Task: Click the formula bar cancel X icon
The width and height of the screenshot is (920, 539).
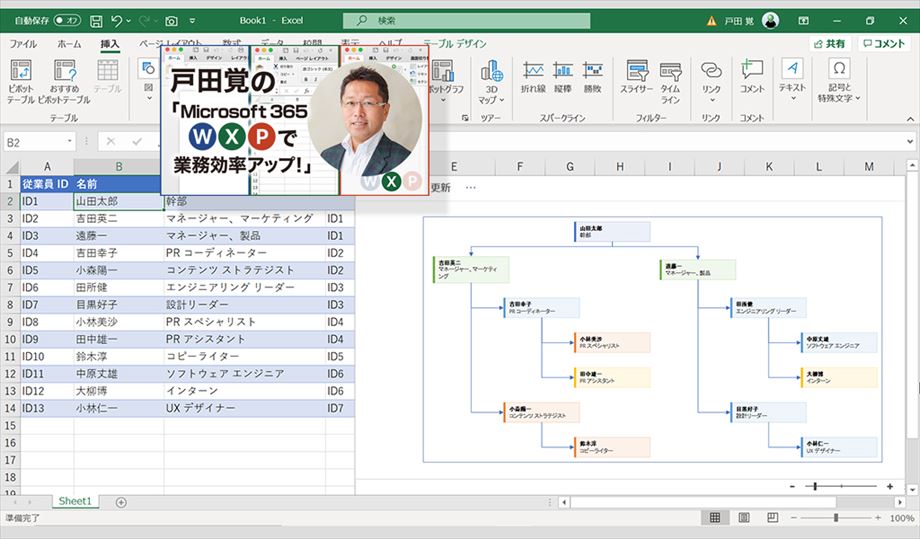Action: click(111, 141)
